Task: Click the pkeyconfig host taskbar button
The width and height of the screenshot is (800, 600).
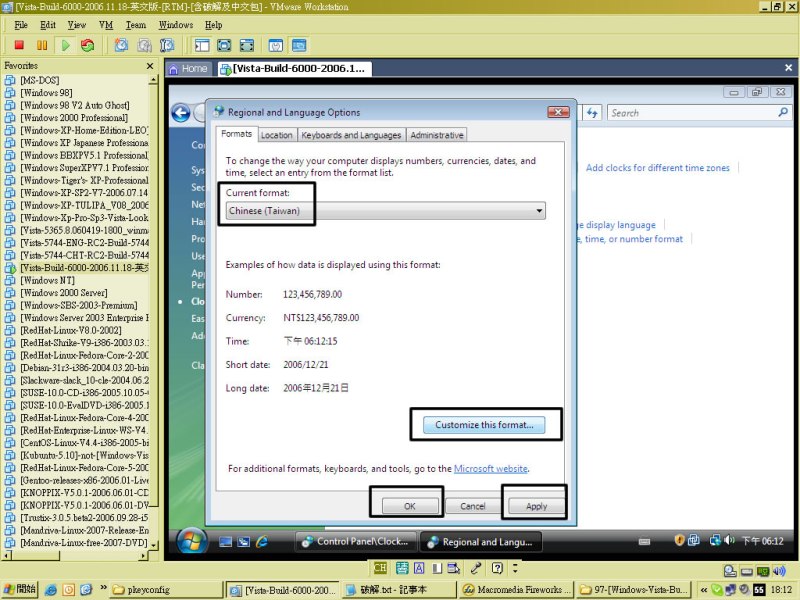Action: pos(166,590)
